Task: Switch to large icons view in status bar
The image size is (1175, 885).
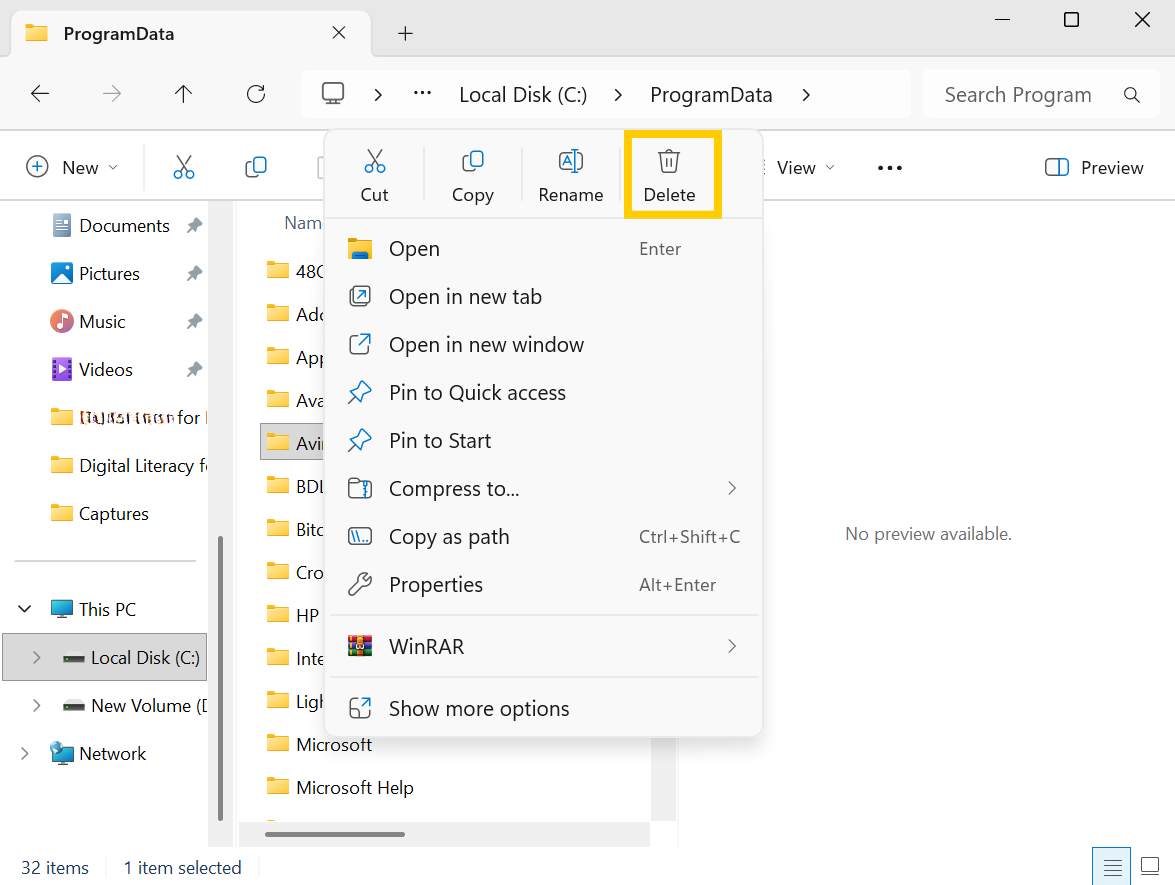Action: click(x=1150, y=867)
